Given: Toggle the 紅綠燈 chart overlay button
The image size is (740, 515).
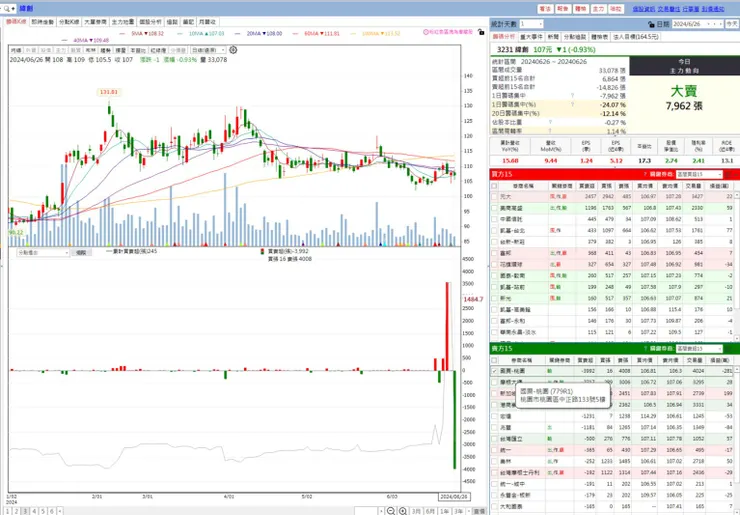Looking at the screenshot, I should pyautogui.click(x=158, y=50).
